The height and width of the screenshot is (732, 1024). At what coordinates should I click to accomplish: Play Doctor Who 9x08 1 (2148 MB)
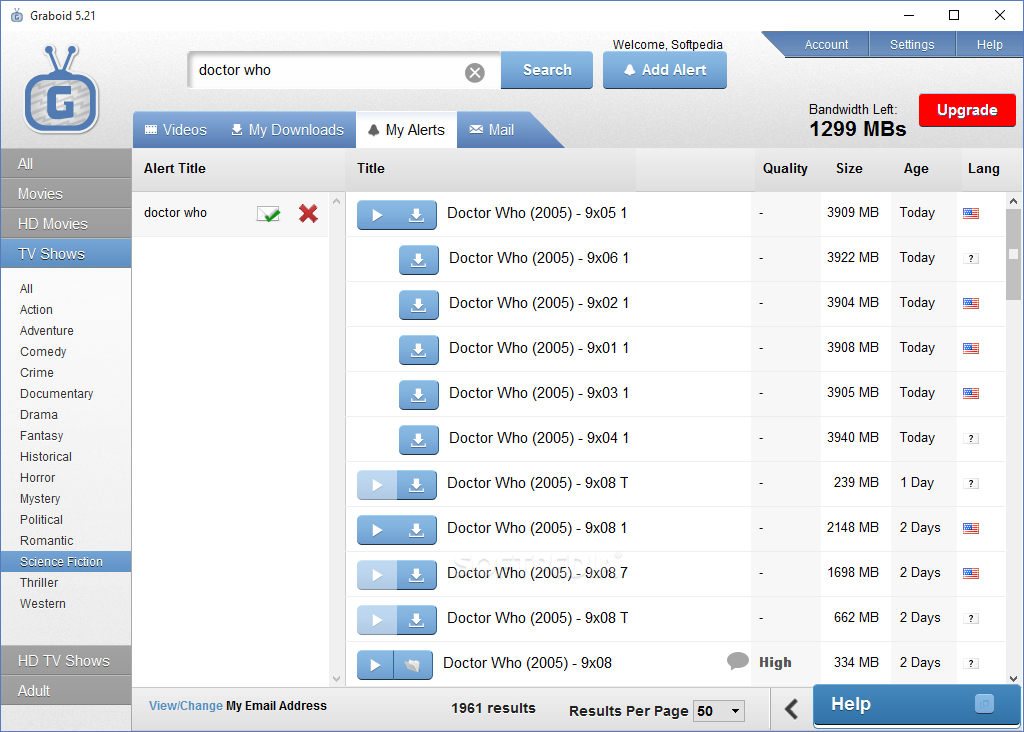pyautogui.click(x=377, y=530)
